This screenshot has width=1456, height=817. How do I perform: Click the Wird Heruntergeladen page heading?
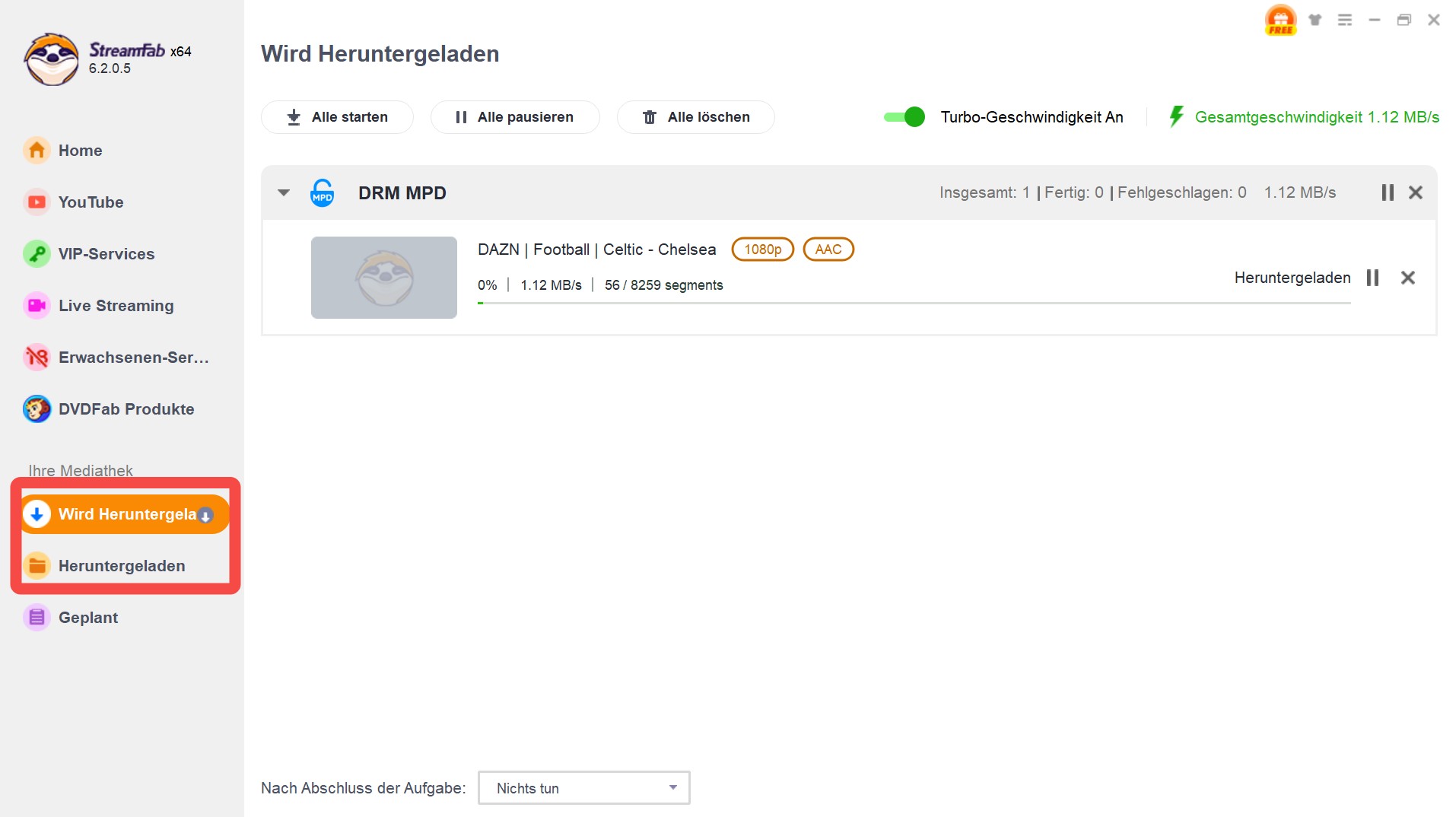tap(380, 54)
